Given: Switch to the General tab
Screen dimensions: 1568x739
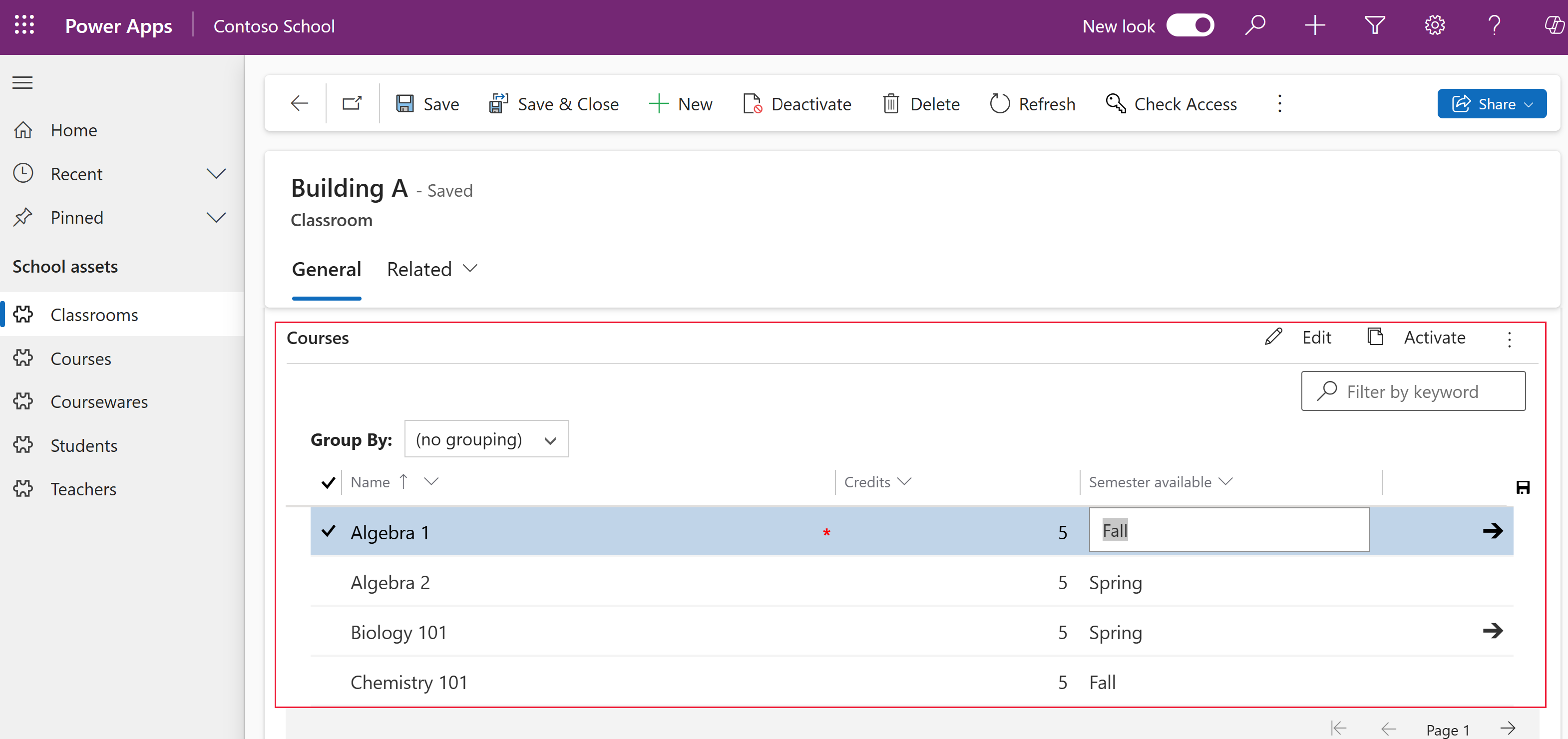Looking at the screenshot, I should pos(326,268).
